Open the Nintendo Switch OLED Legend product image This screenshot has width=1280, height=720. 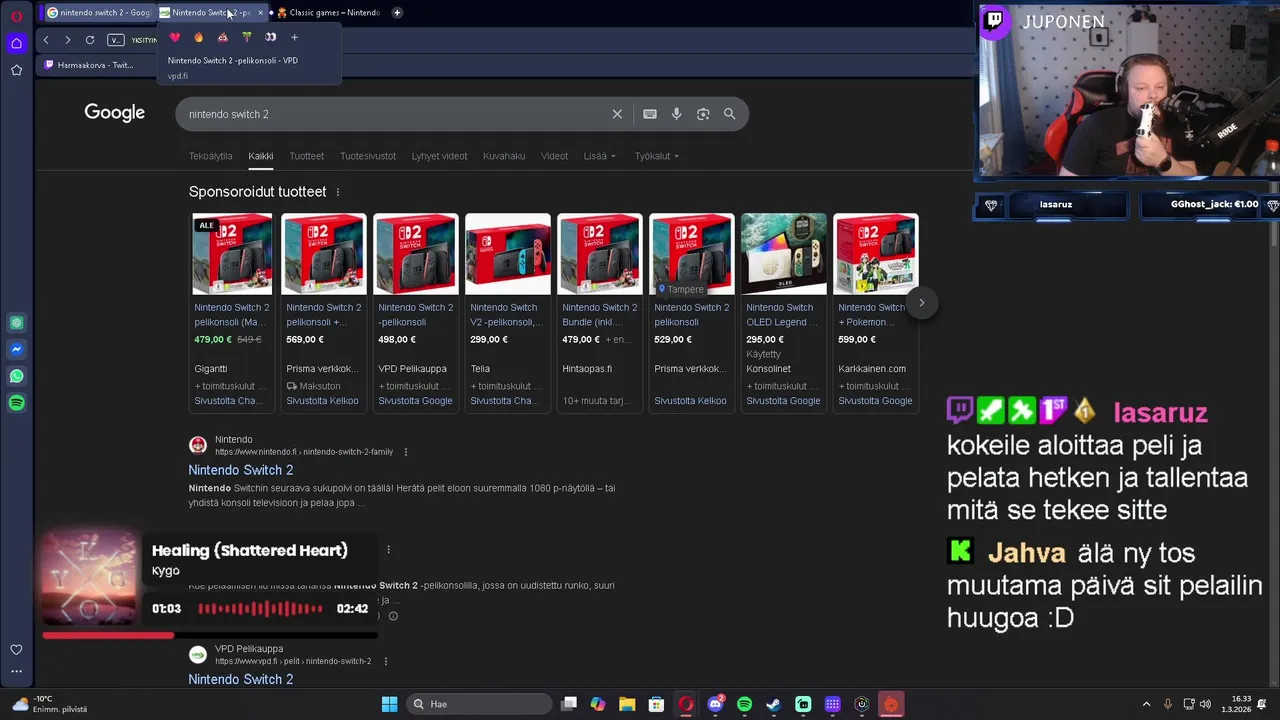tap(784, 254)
